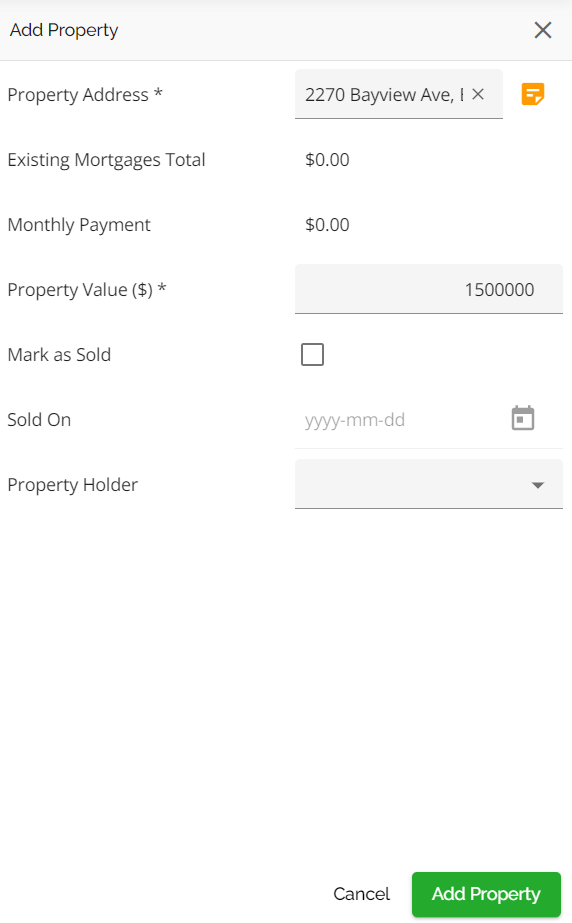Select the Monthly Payment $0.00 value
This screenshot has height=923, width=572.
[327, 224]
